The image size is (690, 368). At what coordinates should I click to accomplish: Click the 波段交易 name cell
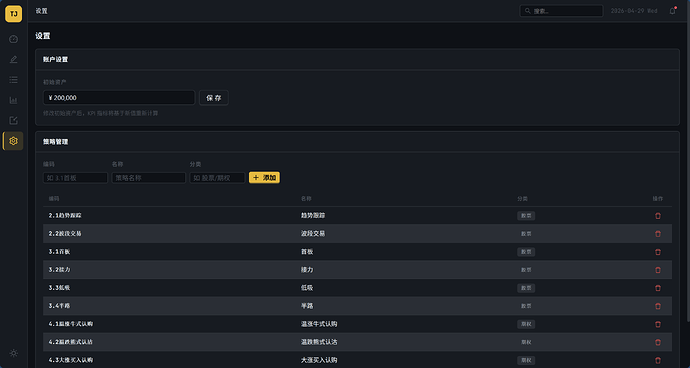tap(313, 234)
